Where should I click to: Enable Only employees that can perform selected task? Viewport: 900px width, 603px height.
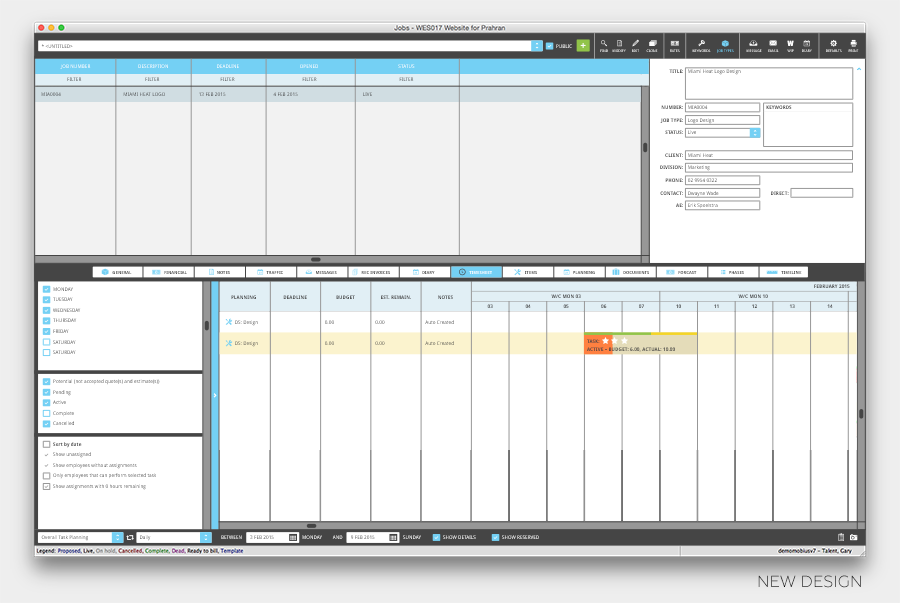click(x=46, y=476)
